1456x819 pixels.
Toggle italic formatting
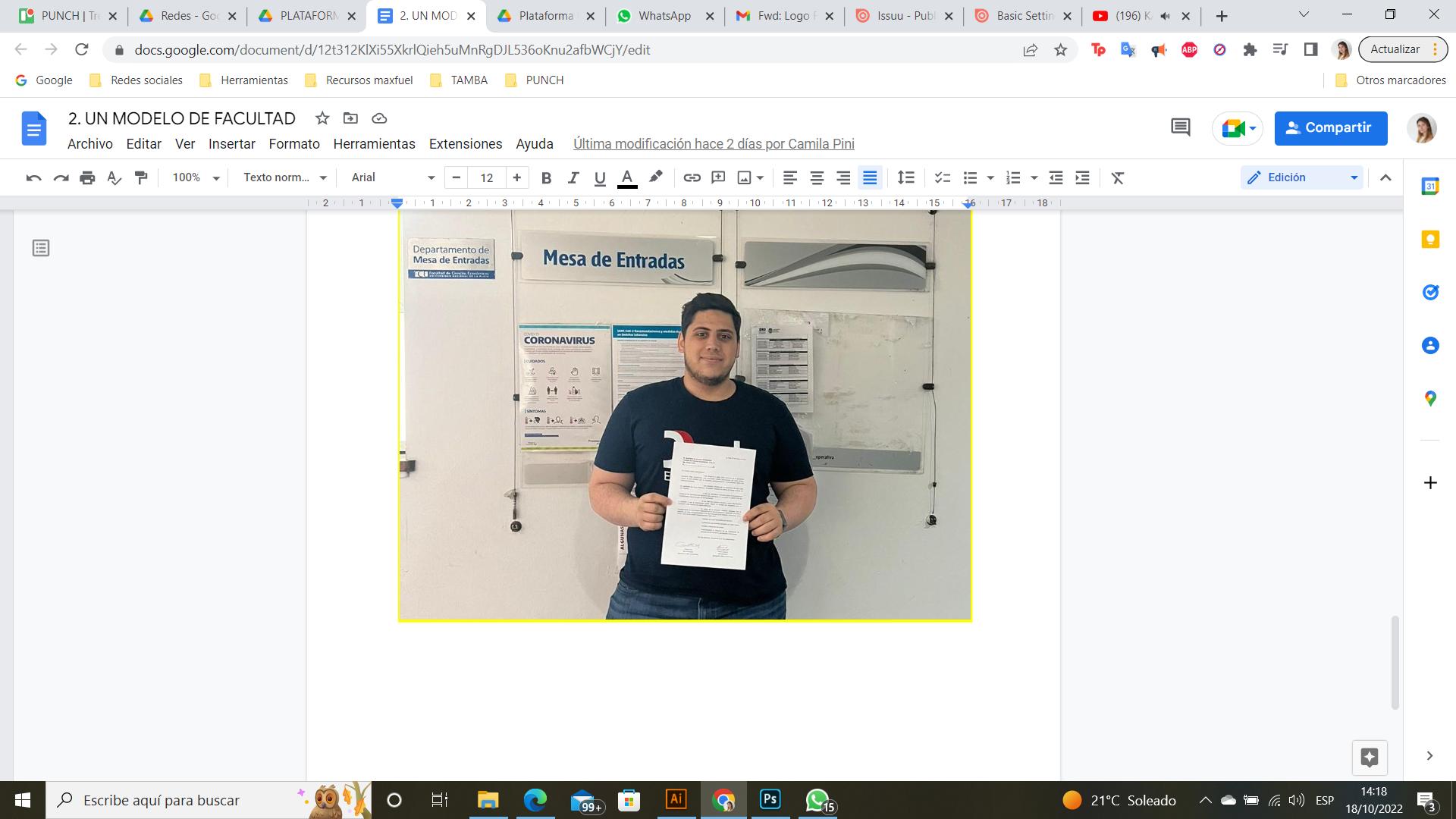[x=573, y=177]
